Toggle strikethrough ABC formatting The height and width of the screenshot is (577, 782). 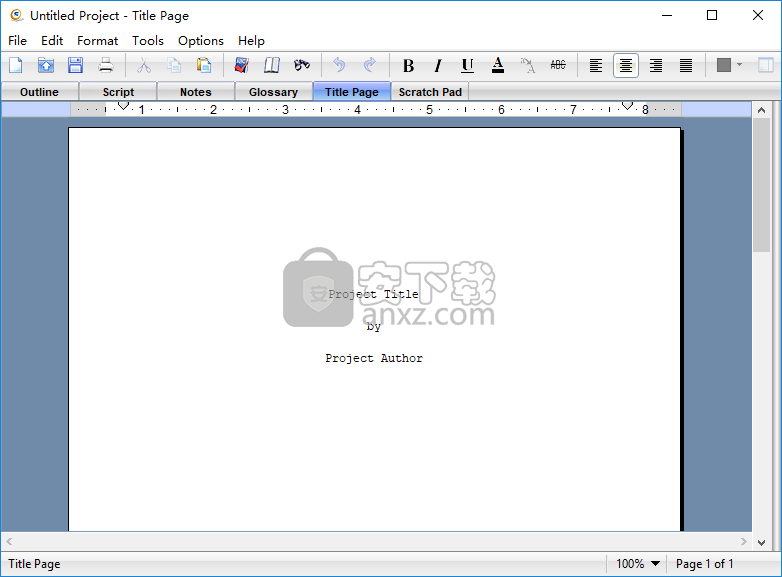tap(558, 65)
